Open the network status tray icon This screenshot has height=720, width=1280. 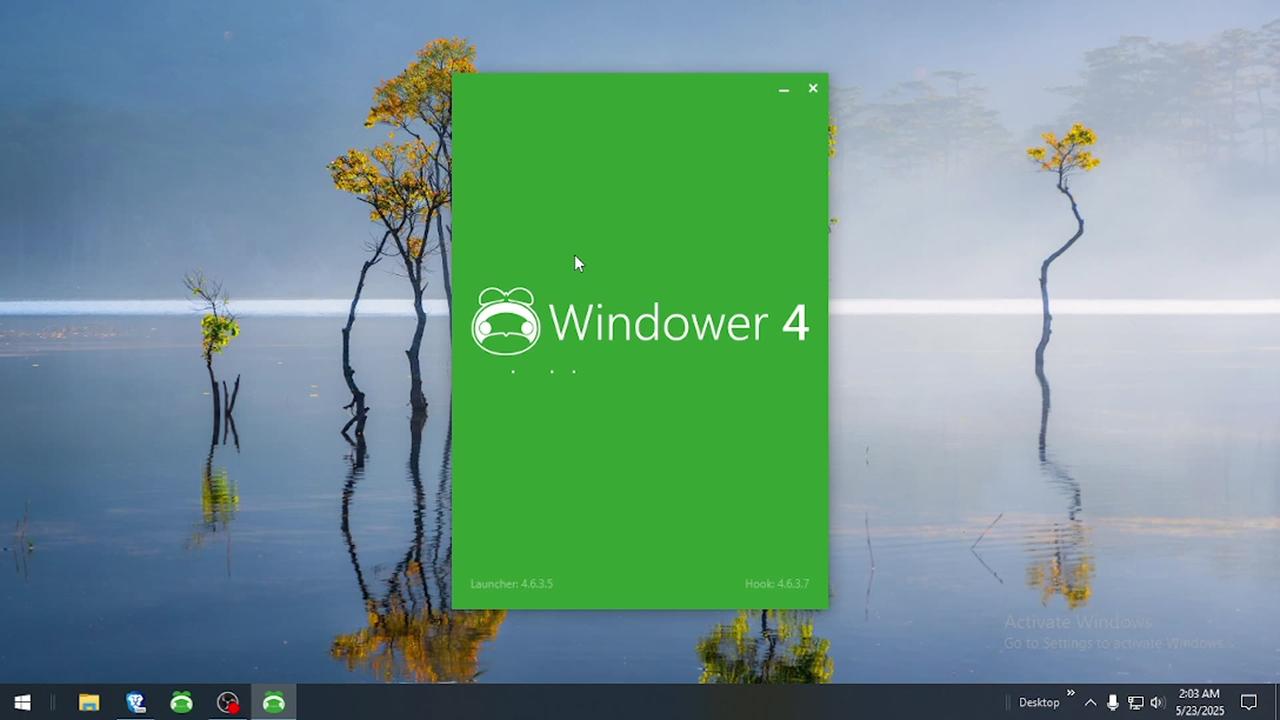pos(1135,702)
